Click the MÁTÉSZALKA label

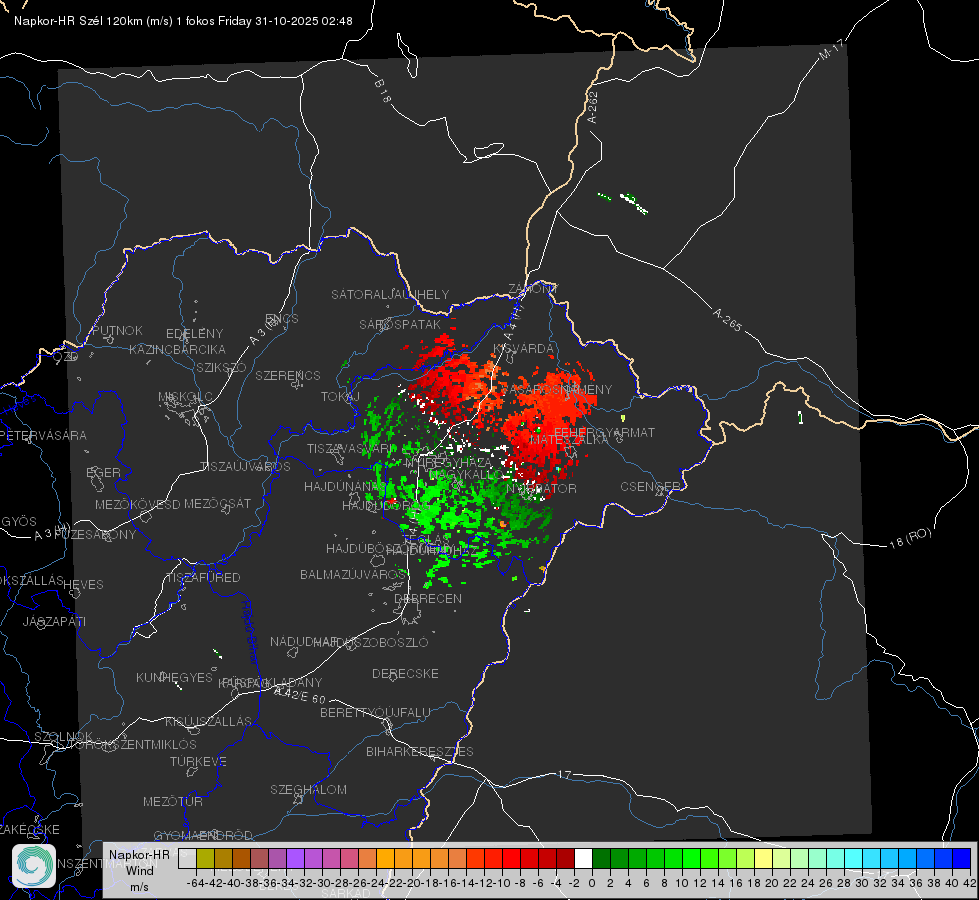tap(569, 440)
